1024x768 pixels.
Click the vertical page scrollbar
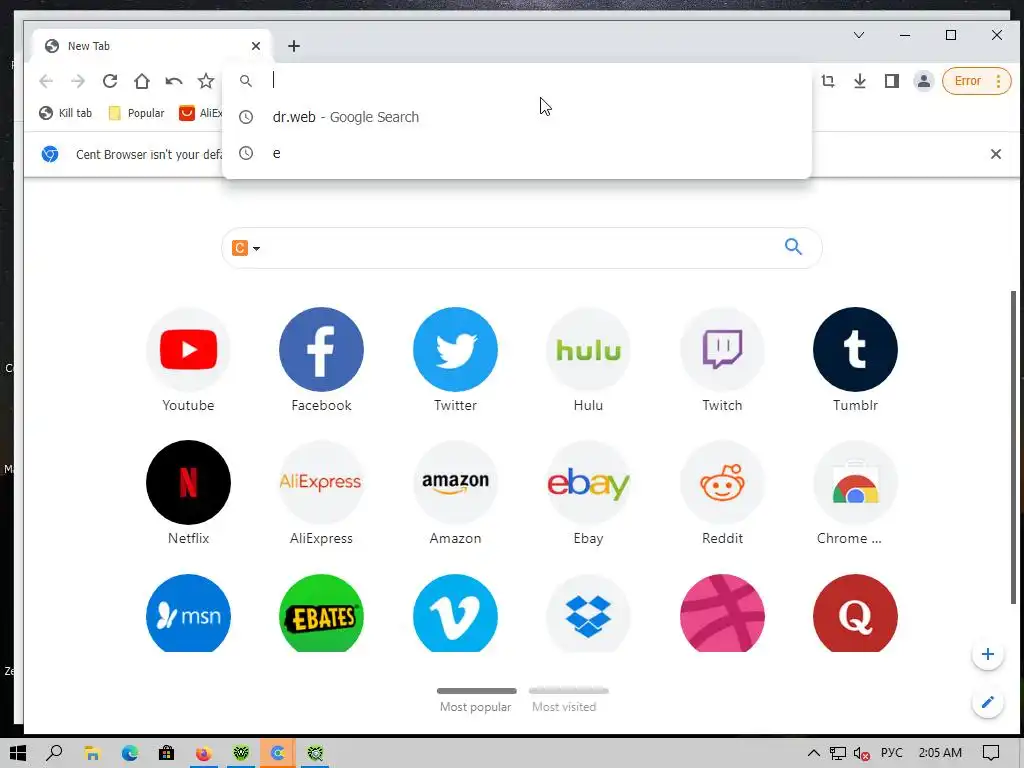(x=1014, y=447)
